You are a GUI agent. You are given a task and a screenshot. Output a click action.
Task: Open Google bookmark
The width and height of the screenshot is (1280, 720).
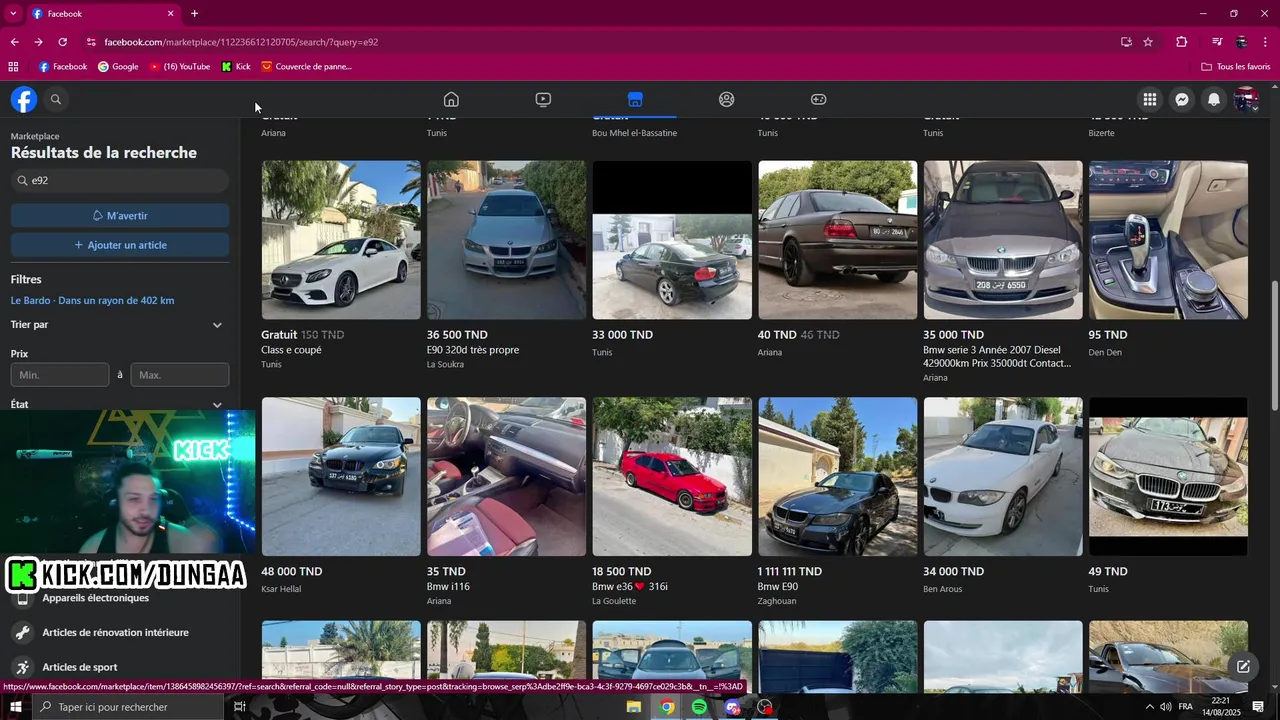click(x=118, y=67)
